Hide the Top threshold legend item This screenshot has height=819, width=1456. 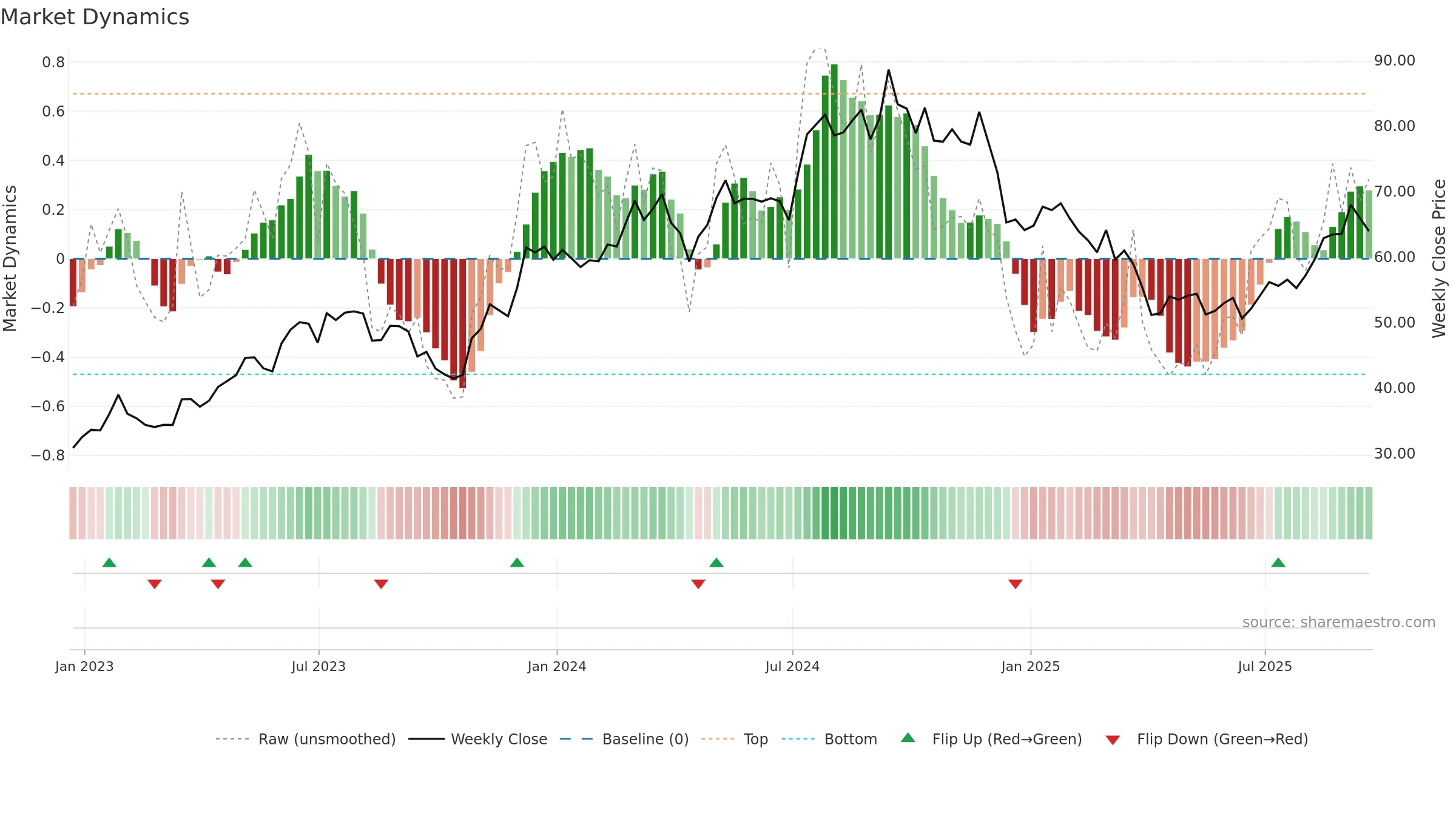click(735, 739)
